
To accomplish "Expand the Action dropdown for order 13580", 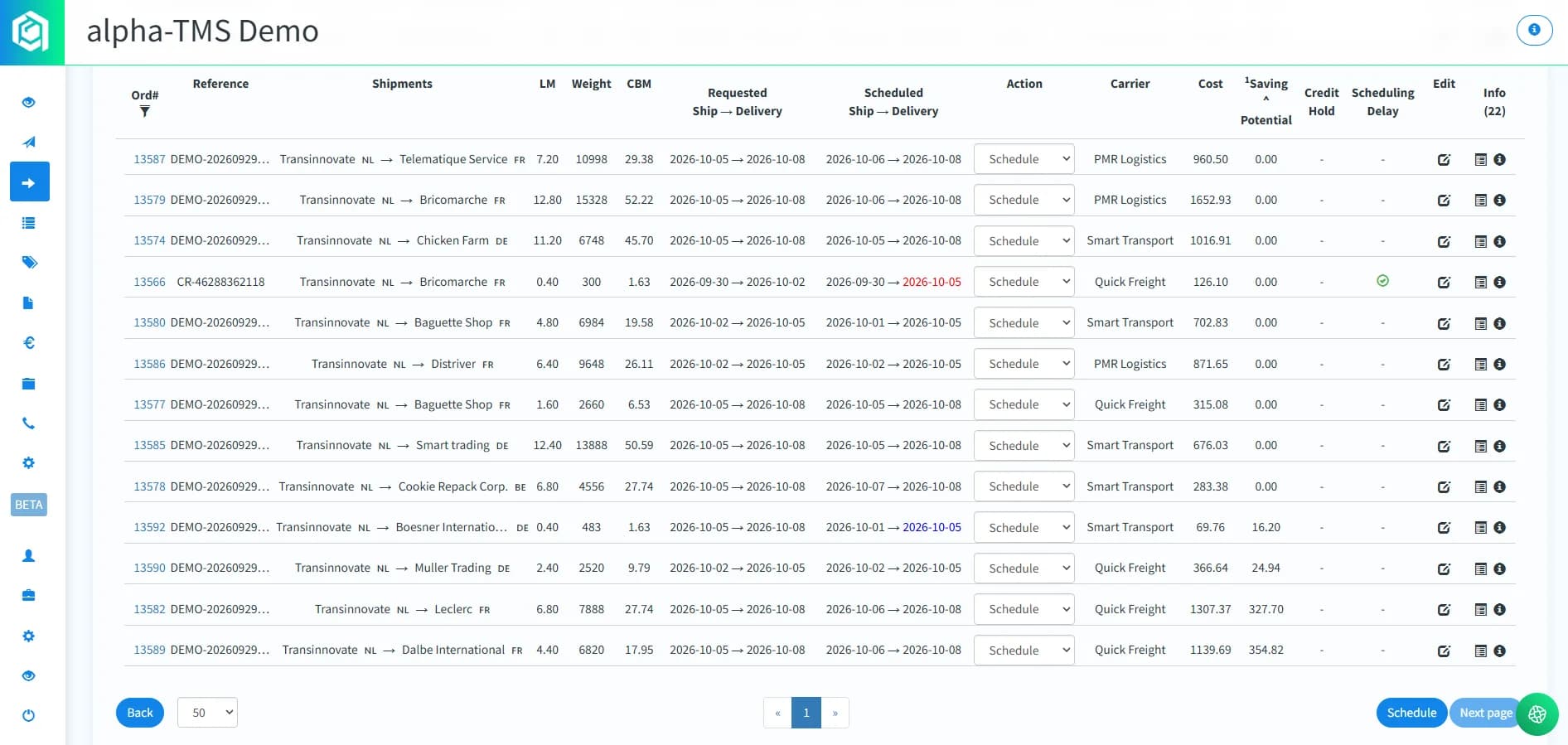I will tap(1024, 323).
